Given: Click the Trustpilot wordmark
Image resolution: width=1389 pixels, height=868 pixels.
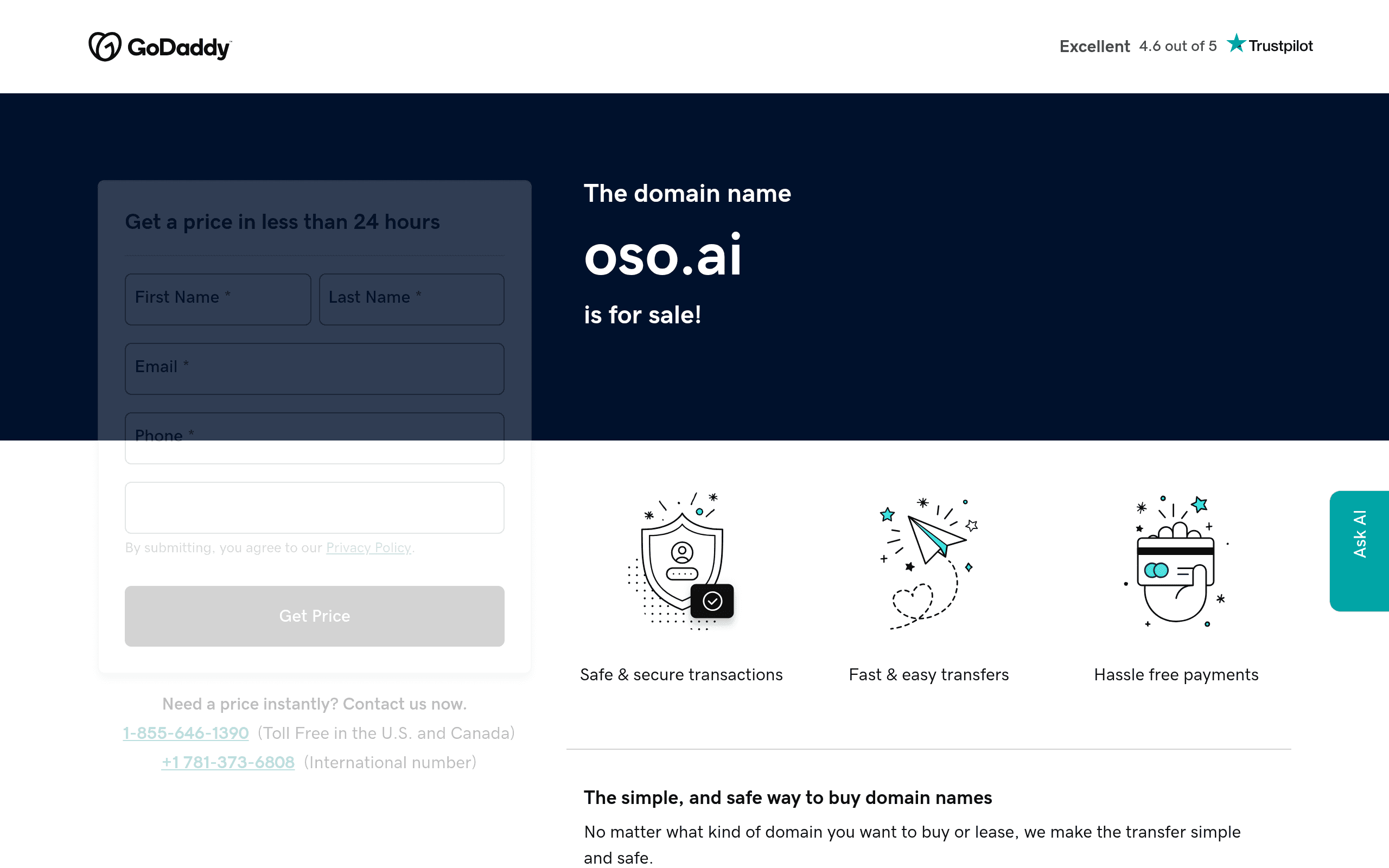Looking at the screenshot, I should tap(1280, 46).
